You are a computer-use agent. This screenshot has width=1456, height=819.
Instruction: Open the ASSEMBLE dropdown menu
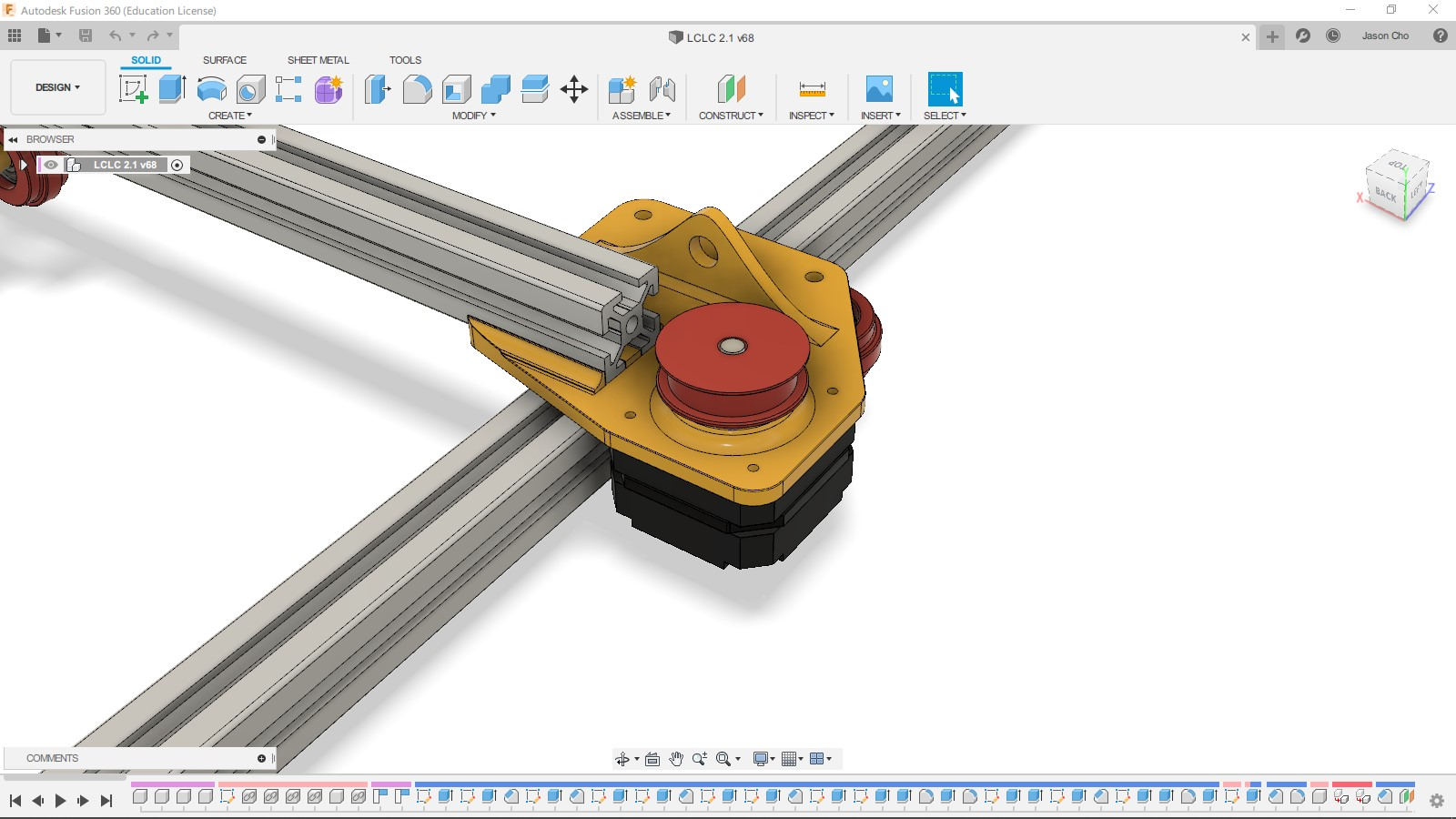click(642, 116)
